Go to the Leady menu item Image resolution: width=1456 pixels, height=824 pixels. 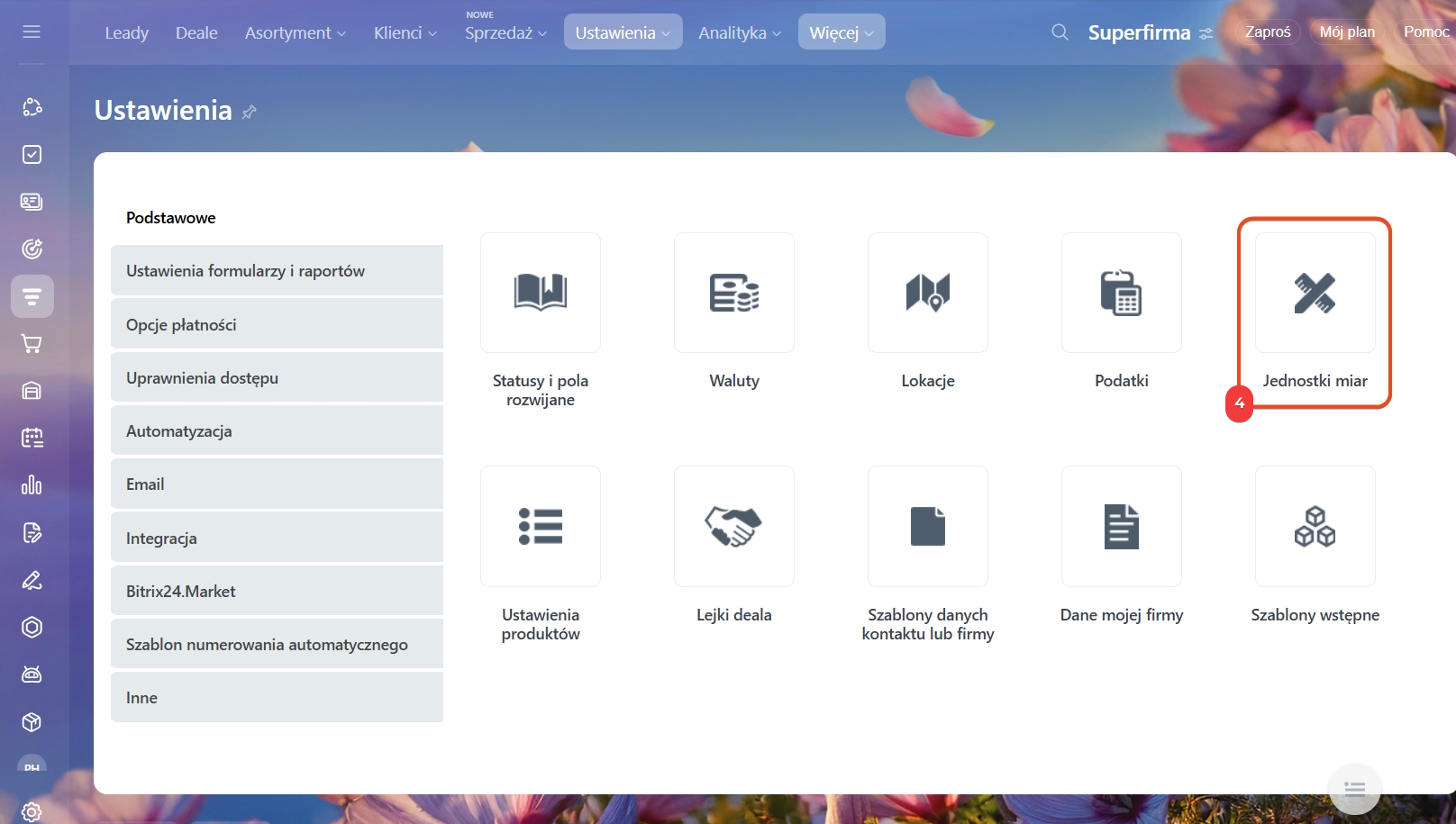tap(126, 32)
